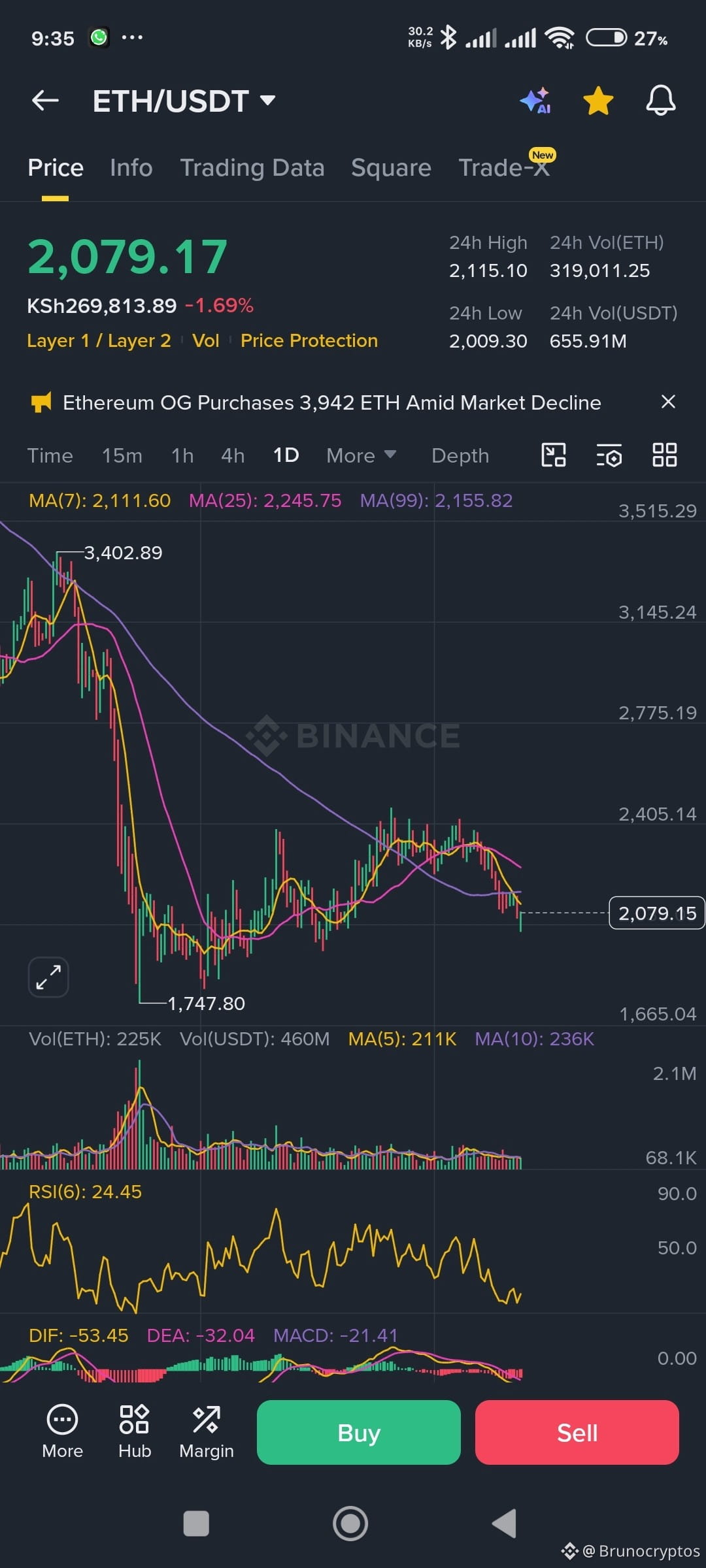The height and width of the screenshot is (1568, 706).
Task: Tap the Android home circle button
Action: (x=350, y=1524)
